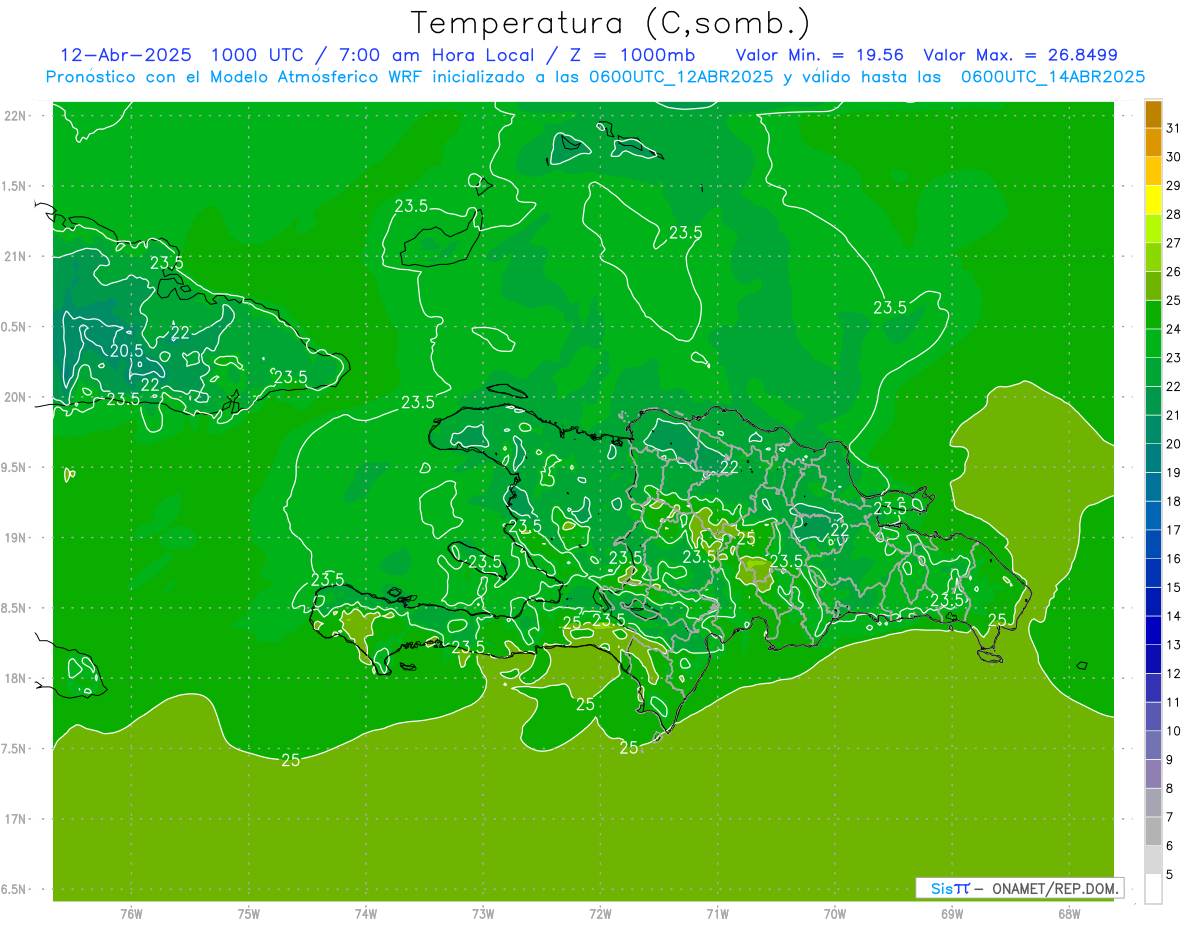1200x927 pixels.
Task: Click the purple swatch between 8 and 9
Action: pos(1153,774)
